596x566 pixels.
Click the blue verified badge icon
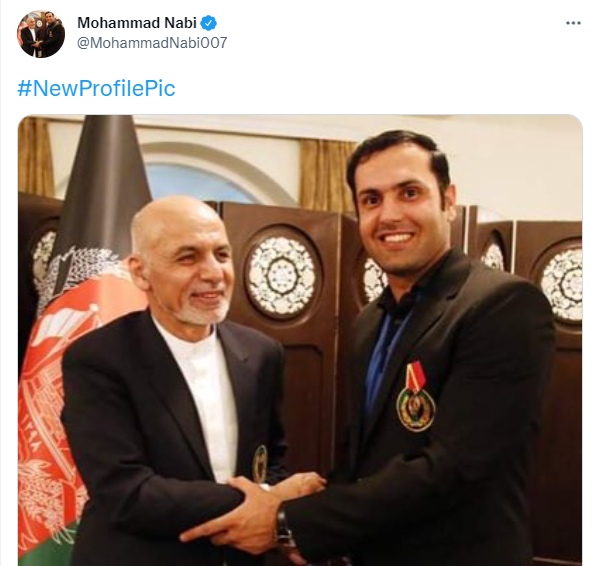(x=208, y=23)
